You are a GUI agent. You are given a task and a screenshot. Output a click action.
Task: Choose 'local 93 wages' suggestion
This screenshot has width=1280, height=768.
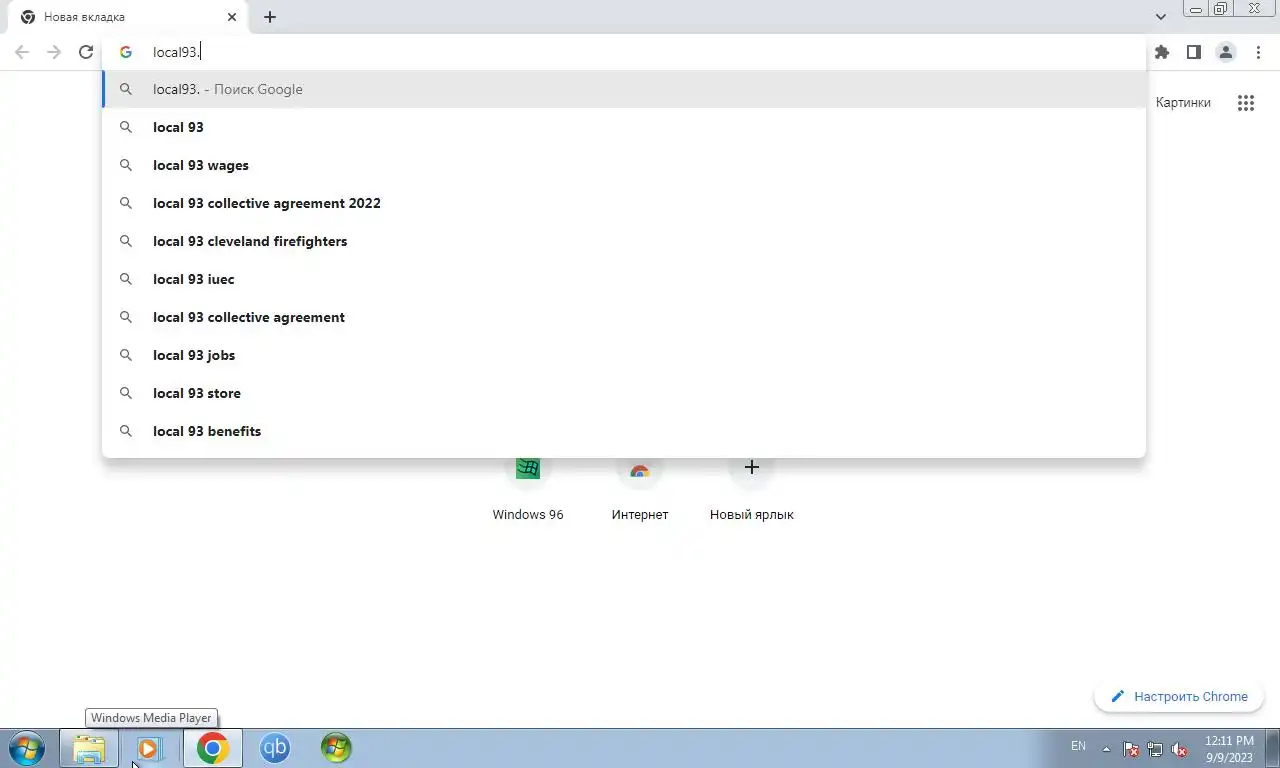click(624, 165)
